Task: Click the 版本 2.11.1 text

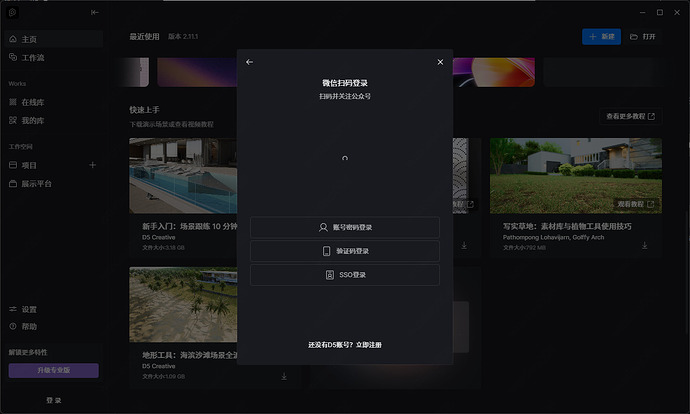Action: (x=183, y=37)
